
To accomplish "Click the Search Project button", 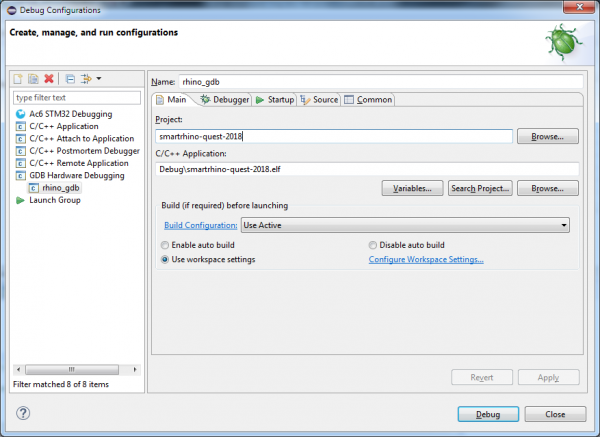I will pyautogui.click(x=480, y=188).
